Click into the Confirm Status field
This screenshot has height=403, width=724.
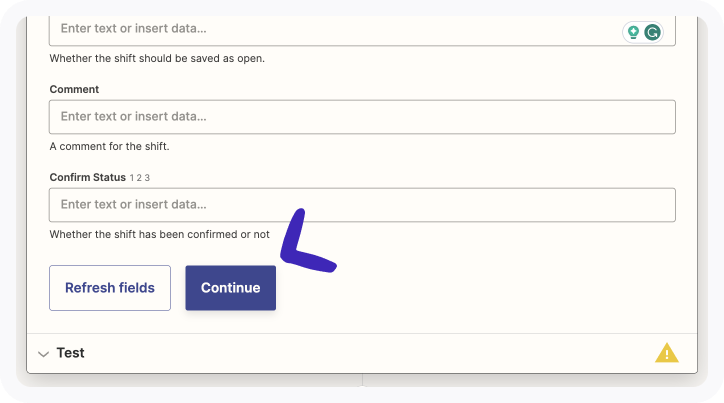pos(362,205)
